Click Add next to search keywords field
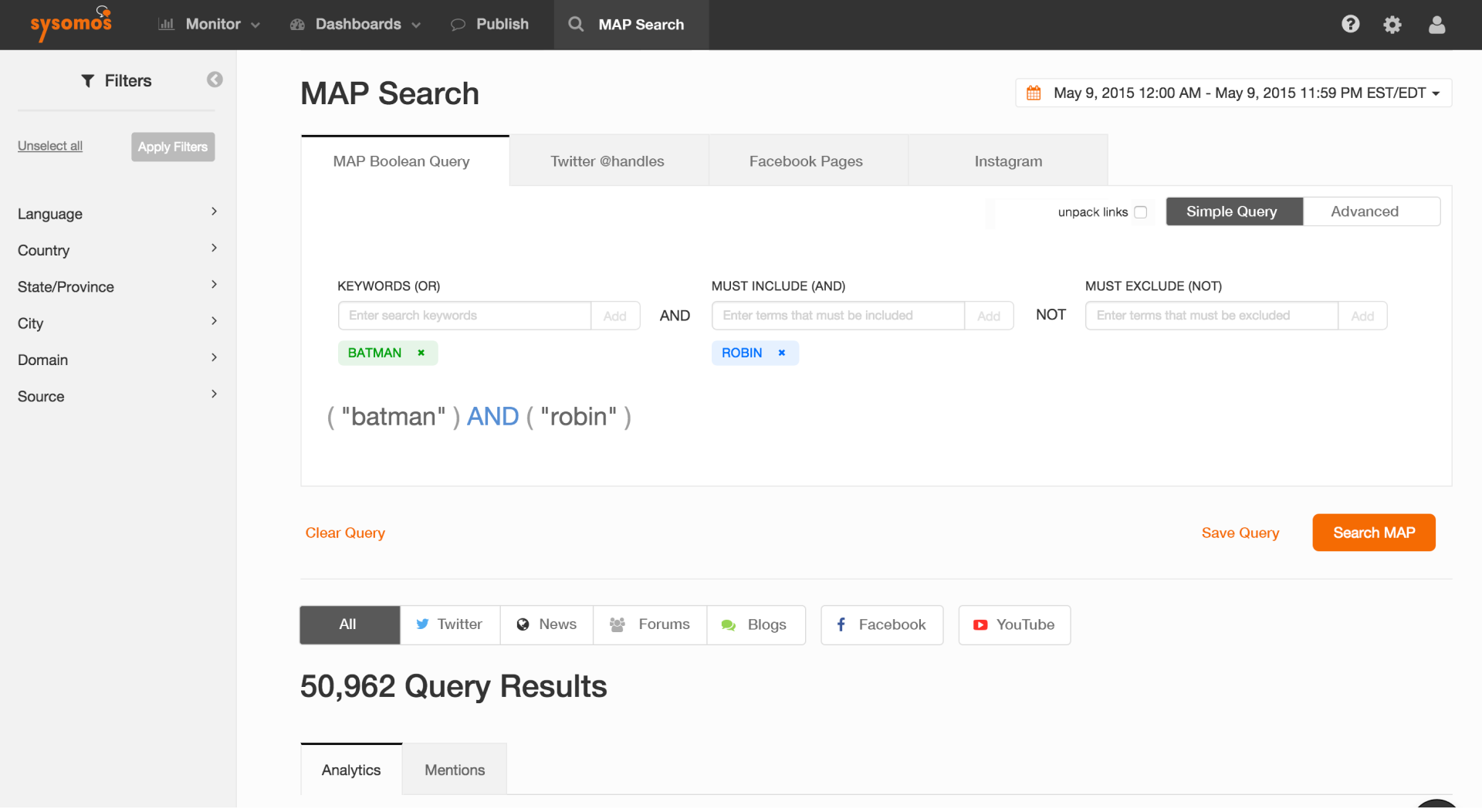 coord(615,316)
